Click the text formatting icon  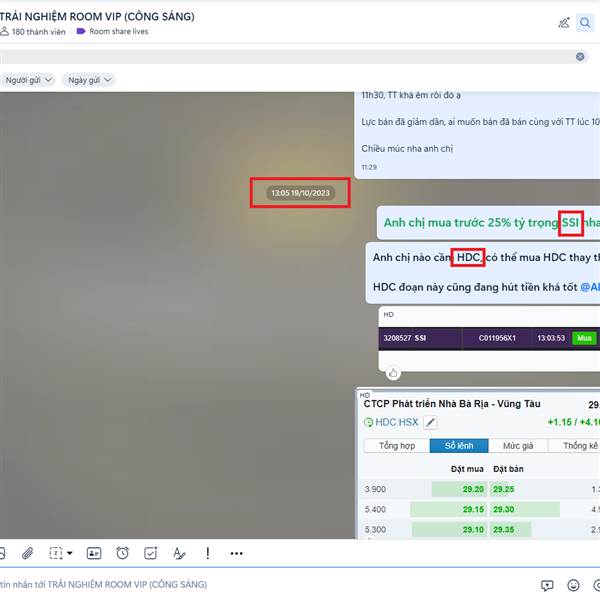point(179,553)
